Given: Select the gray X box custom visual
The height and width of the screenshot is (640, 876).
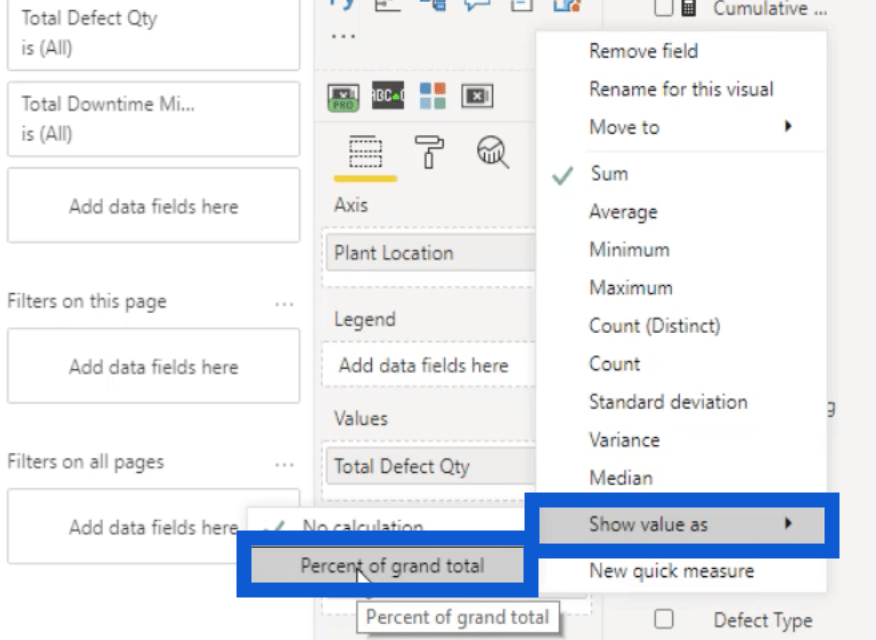Looking at the screenshot, I should coord(477,96).
